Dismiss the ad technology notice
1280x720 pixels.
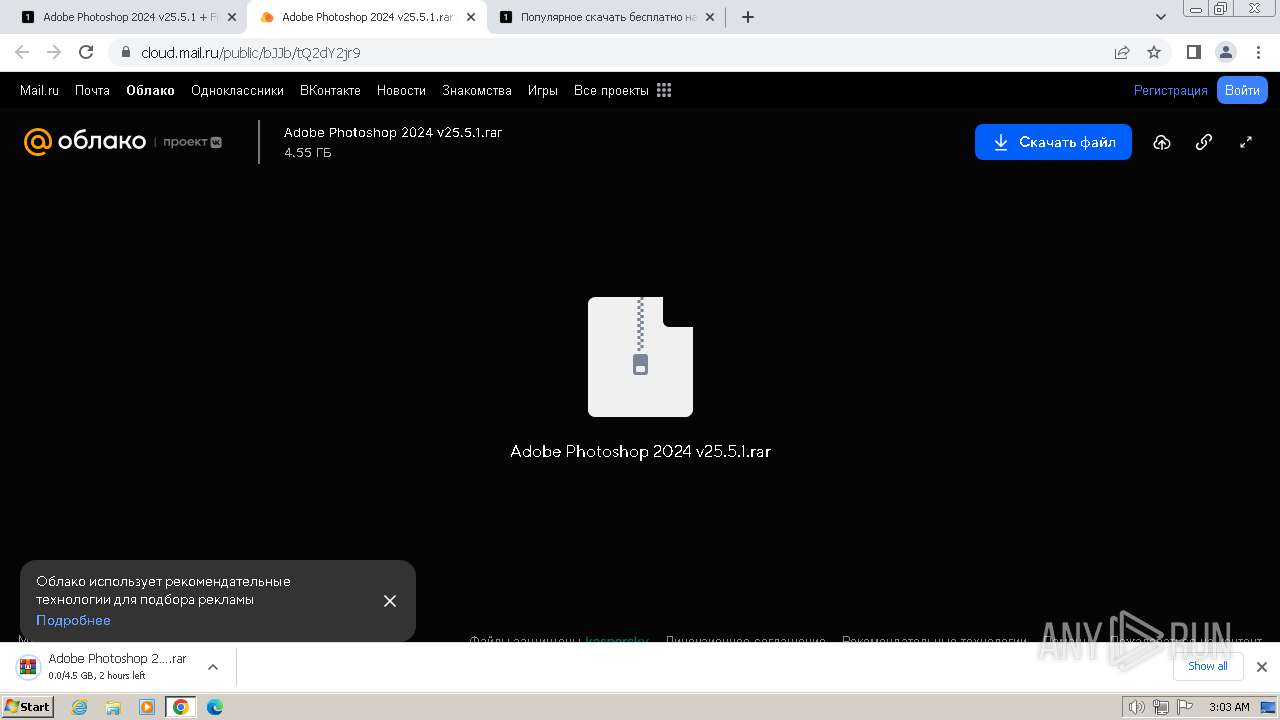click(390, 601)
